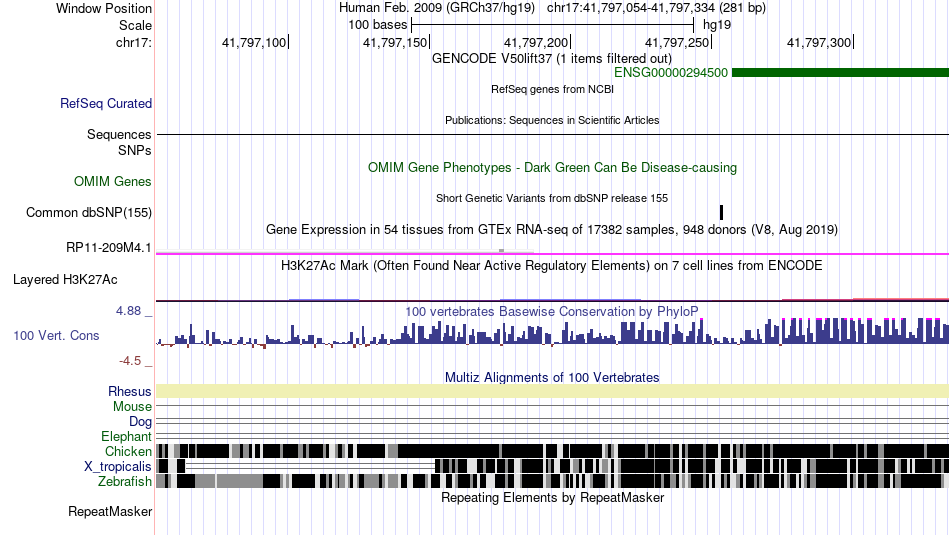Click the 41,797,100 ruler coordinate
Viewport: 950px width, 535px height.
[x=254, y=42]
